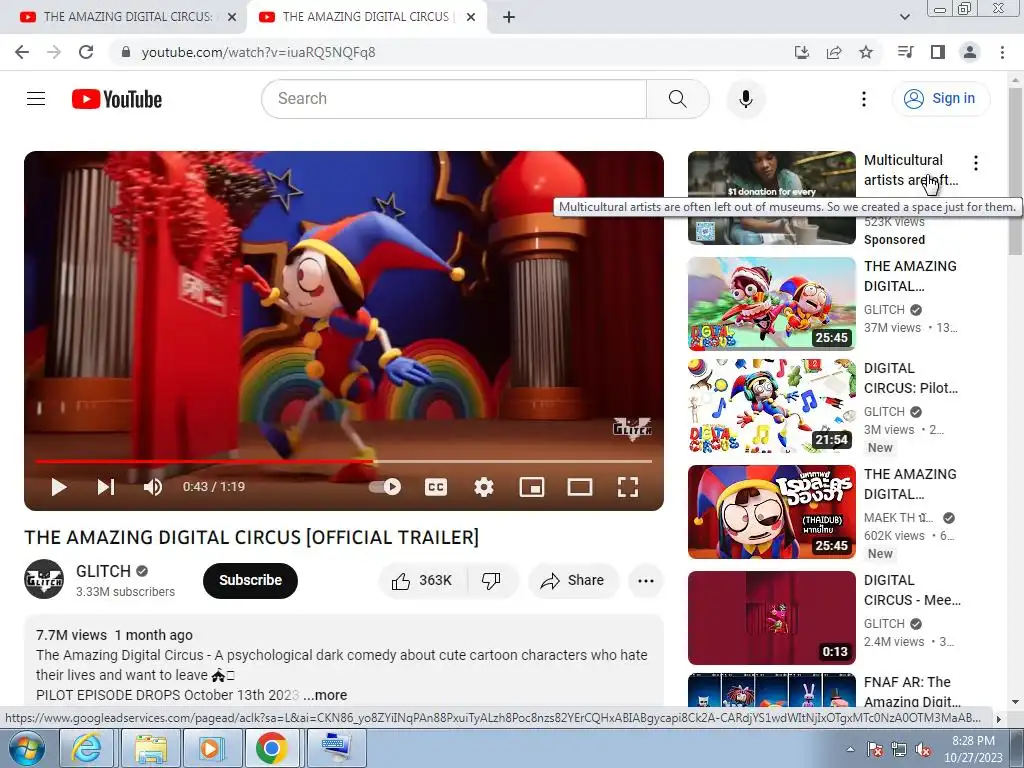Show hidden system tray icons
Screen dimensions: 1024x768
click(850, 750)
